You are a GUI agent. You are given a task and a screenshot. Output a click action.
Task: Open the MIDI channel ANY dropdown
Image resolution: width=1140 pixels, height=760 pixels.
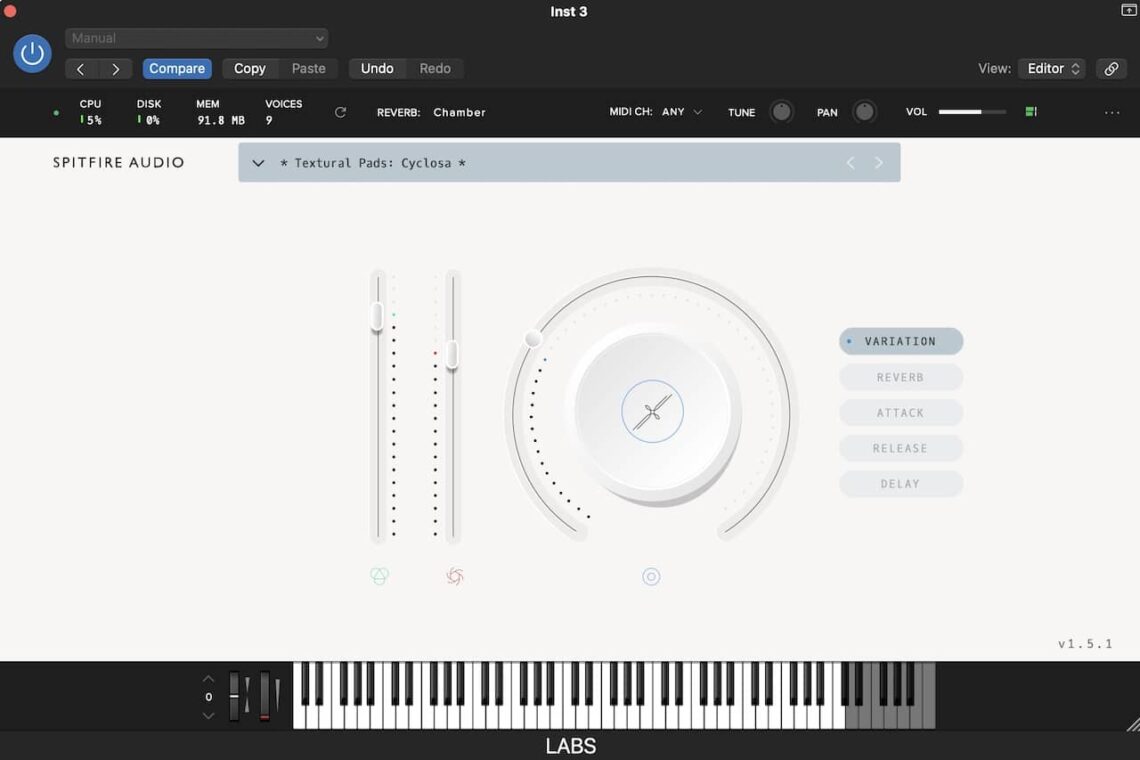tap(681, 112)
